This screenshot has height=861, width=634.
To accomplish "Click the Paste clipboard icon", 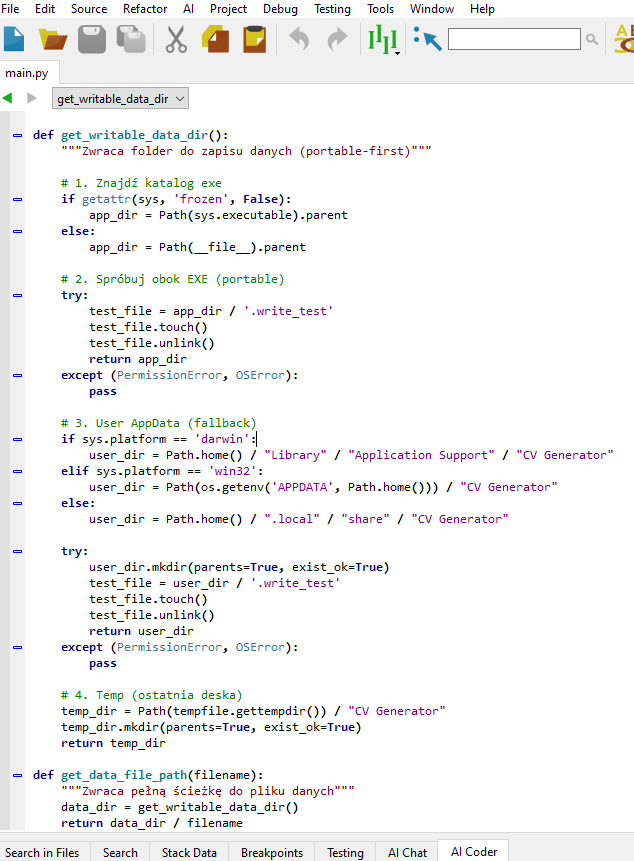I will pos(255,40).
